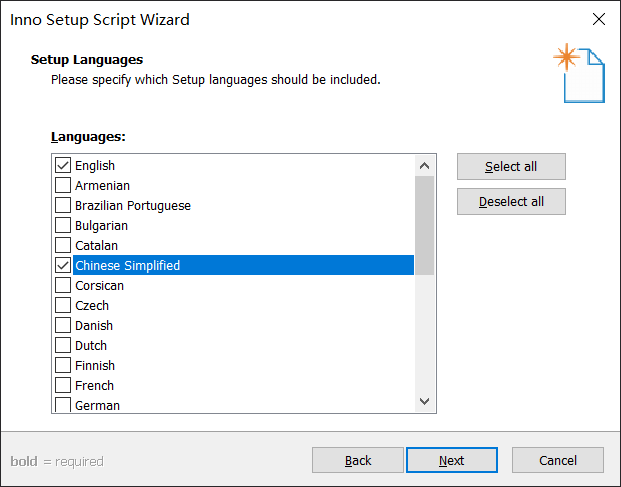The width and height of the screenshot is (621, 487).
Task: Tick the Brazilian Portuguese checkbox
Action: pyautogui.click(x=63, y=205)
